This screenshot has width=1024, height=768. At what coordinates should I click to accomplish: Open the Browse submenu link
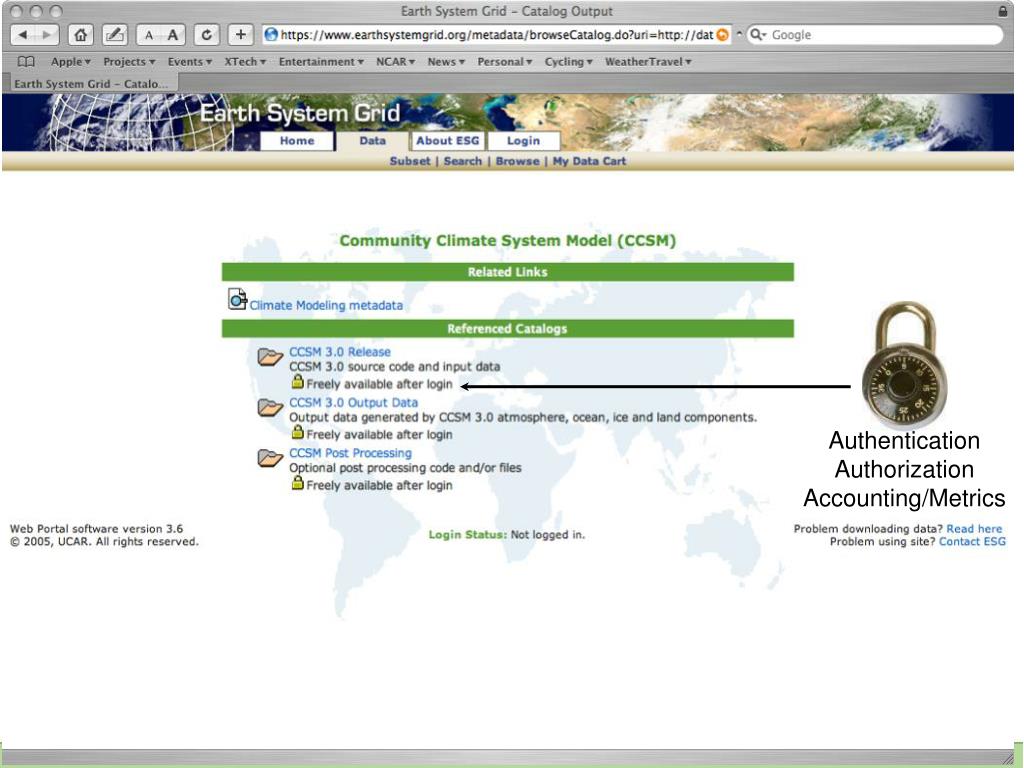tap(517, 161)
